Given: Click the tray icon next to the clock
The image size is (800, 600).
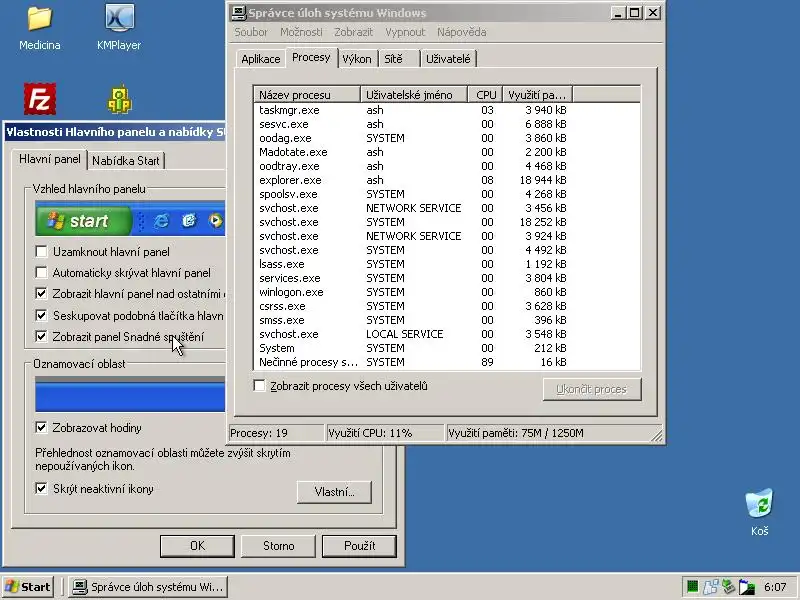Looking at the screenshot, I should (x=747, y=587).
